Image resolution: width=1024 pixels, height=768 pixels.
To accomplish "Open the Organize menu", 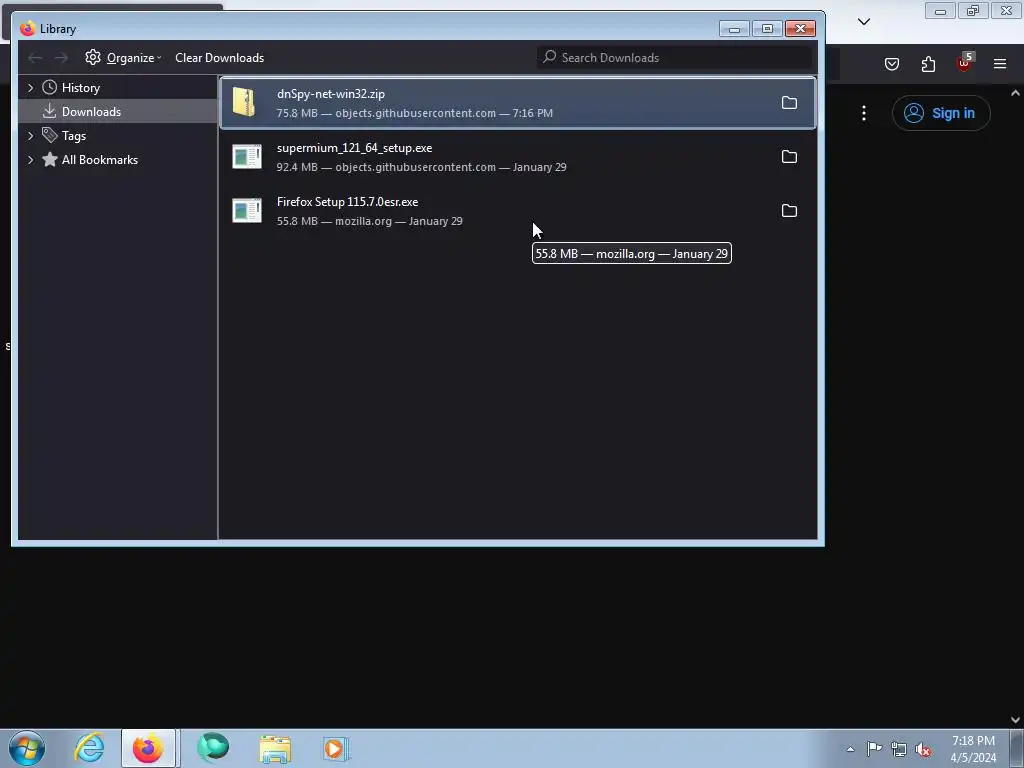I will pyautogui.click(x=123, y=57).
